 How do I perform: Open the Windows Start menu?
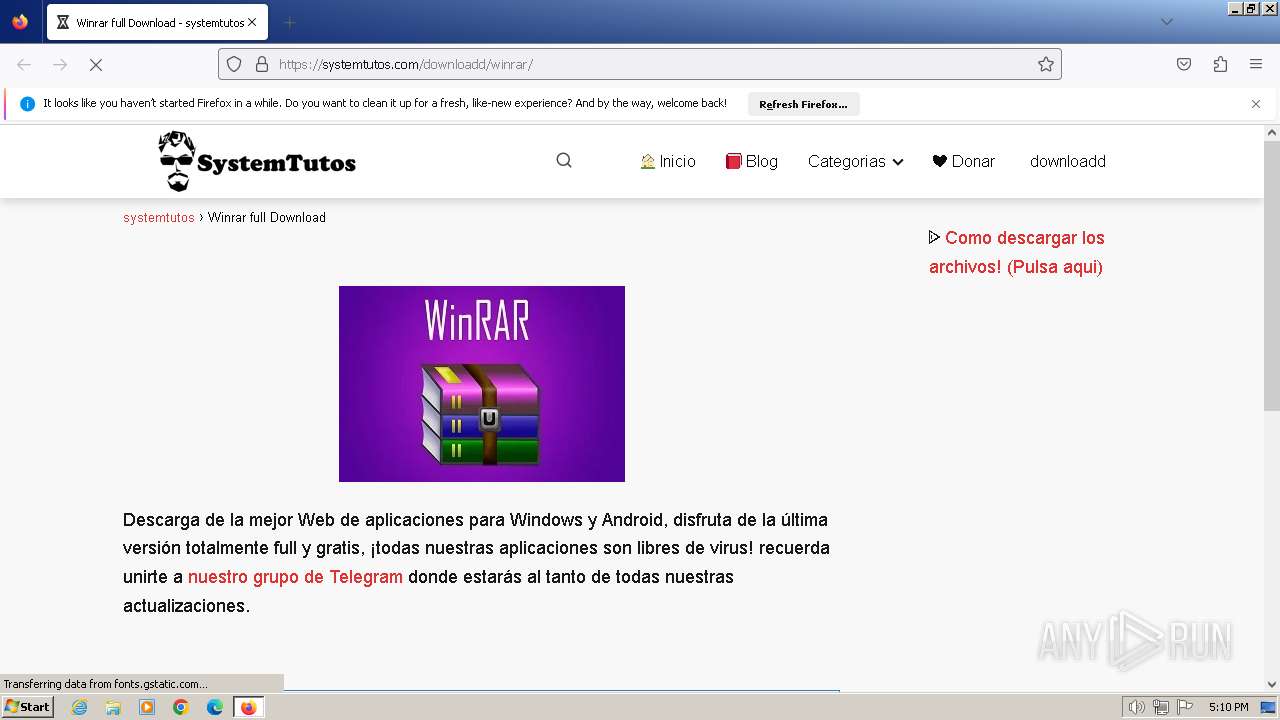click(x=28, y=707)
